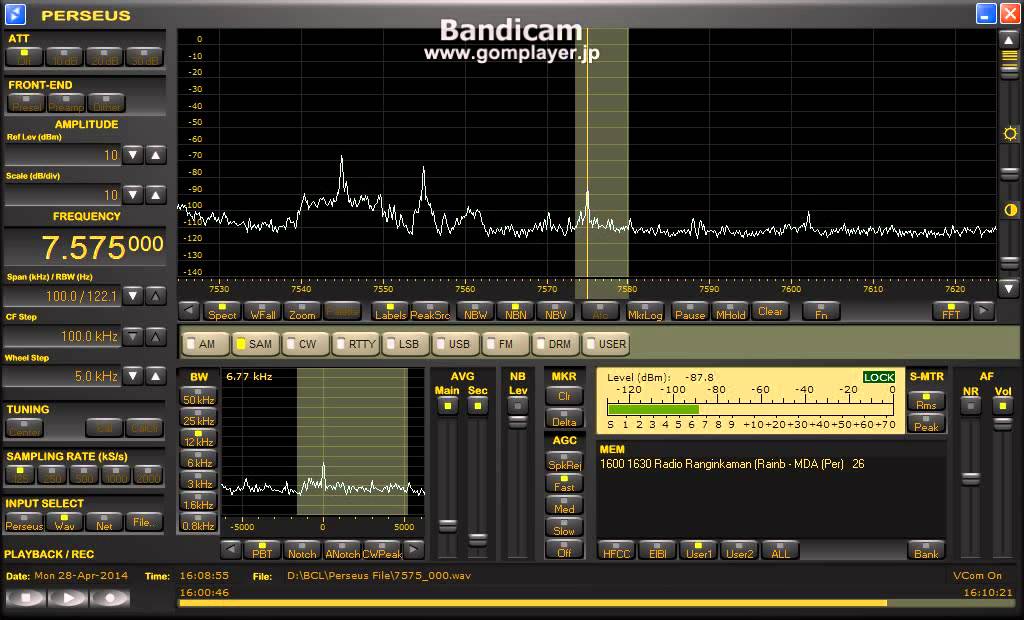1024x620 pixels.
Task: Decrease the Ref Lev value
Action: 133,155
